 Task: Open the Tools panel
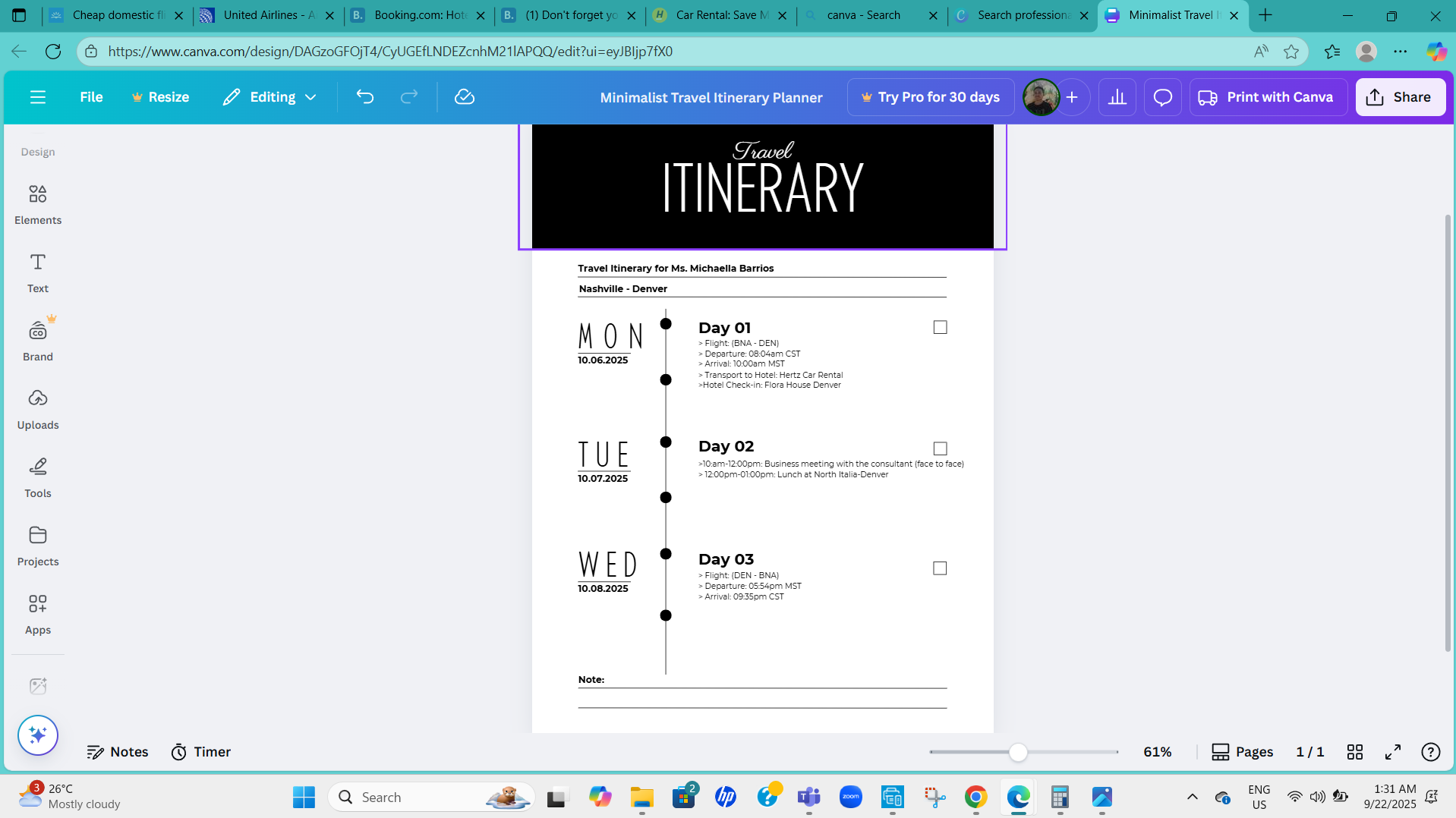point(38,478)
